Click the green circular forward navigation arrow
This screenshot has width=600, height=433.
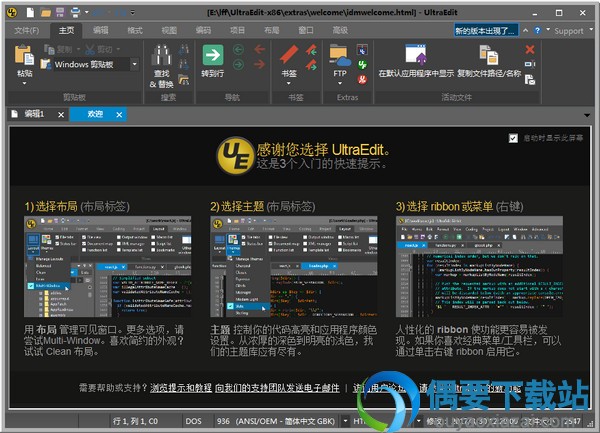coord(238,64)
